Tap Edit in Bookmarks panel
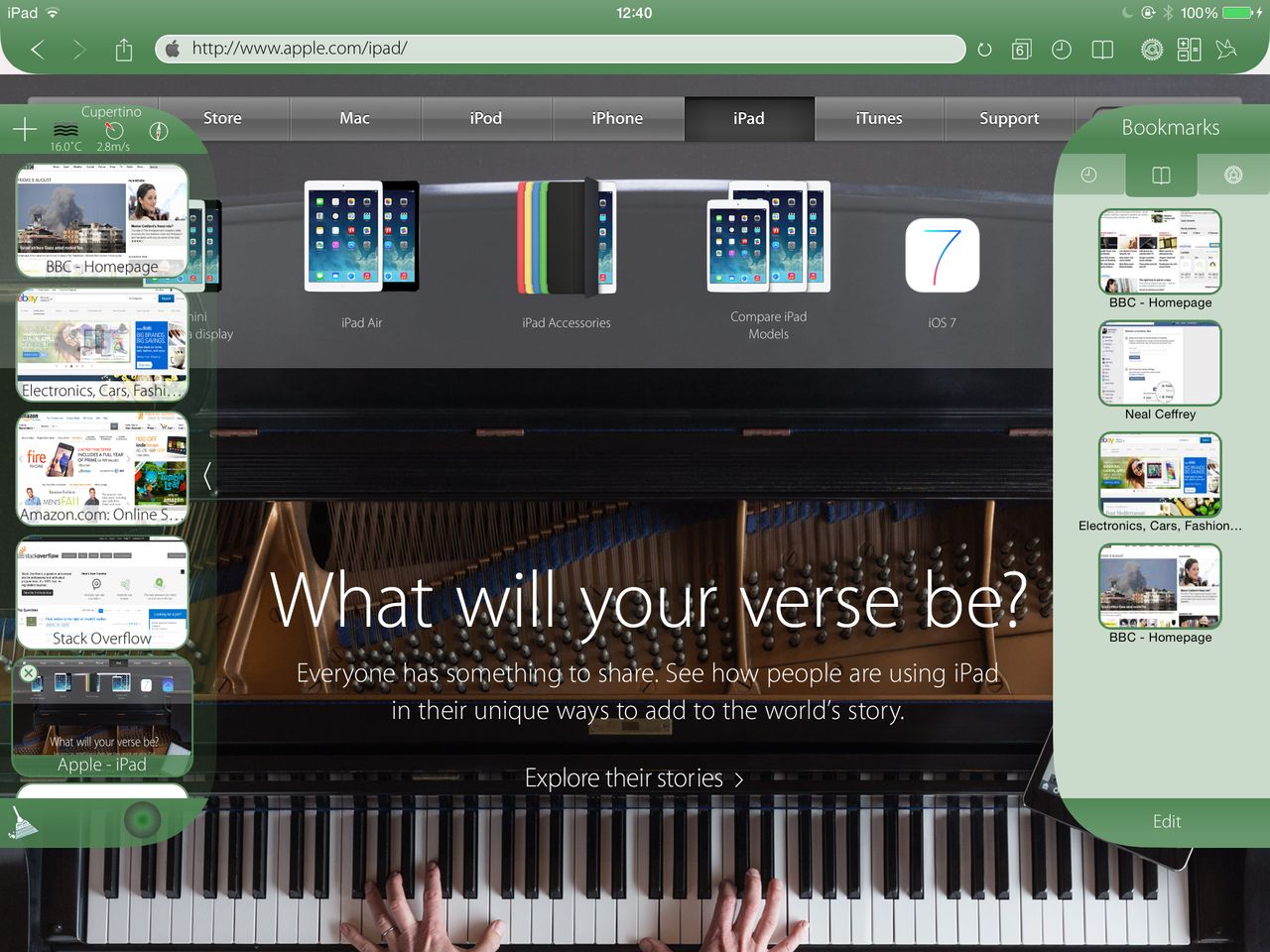This screenshot has width=1270, height=952. pyautogui.click(x=1167, y=821)
